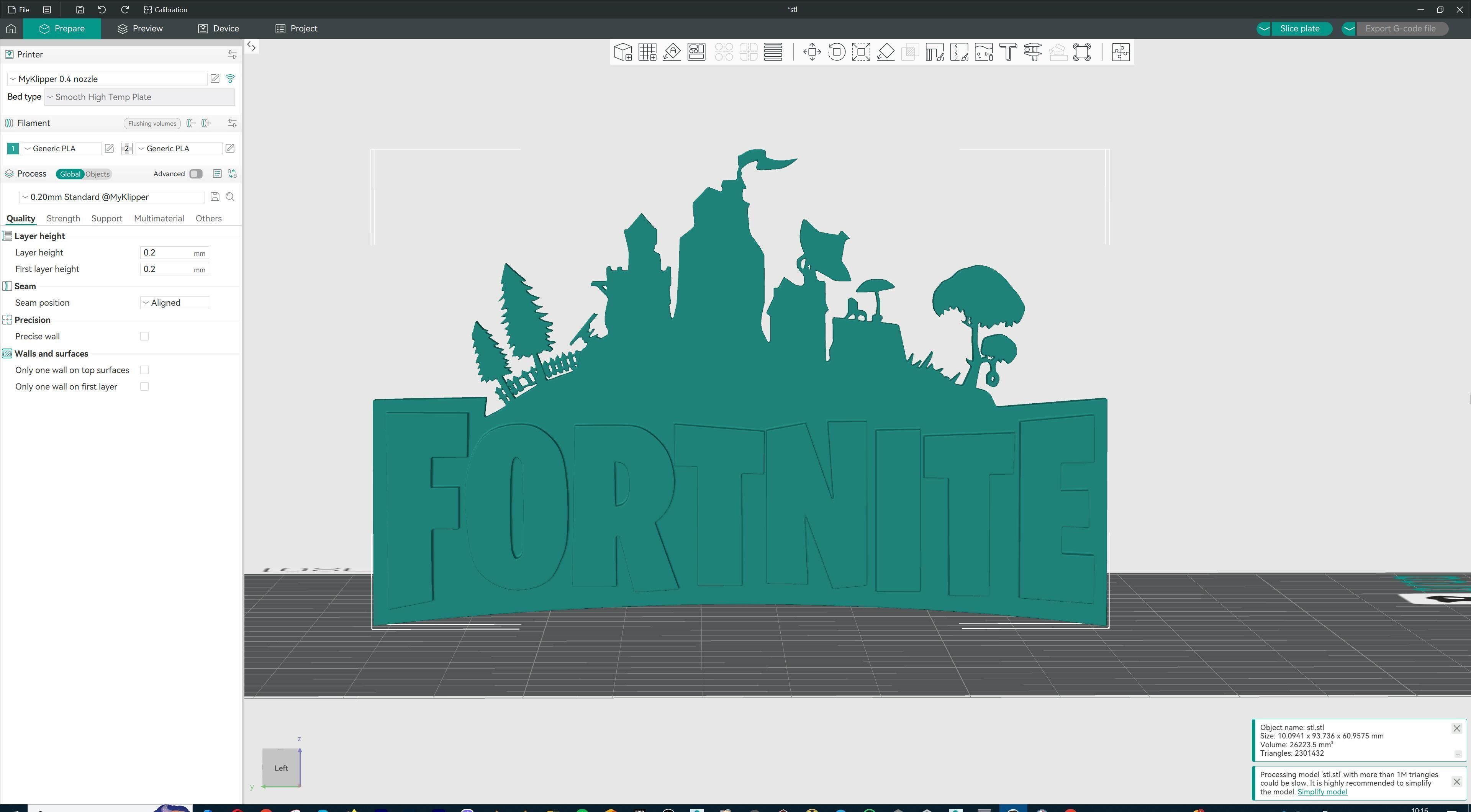Image resolution: width=1471 pixels, height=812 pixels.
Task: Open the Color painting tool
Action: [984, 52]
